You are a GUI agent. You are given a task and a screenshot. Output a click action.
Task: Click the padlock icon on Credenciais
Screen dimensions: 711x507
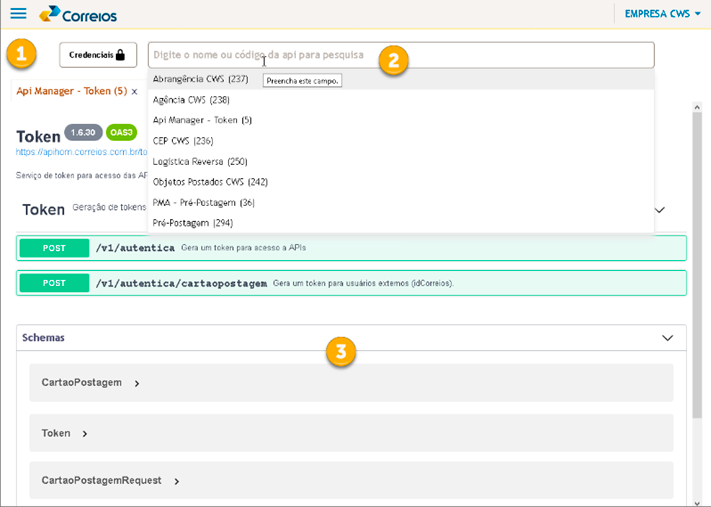[x=120, y=55]
